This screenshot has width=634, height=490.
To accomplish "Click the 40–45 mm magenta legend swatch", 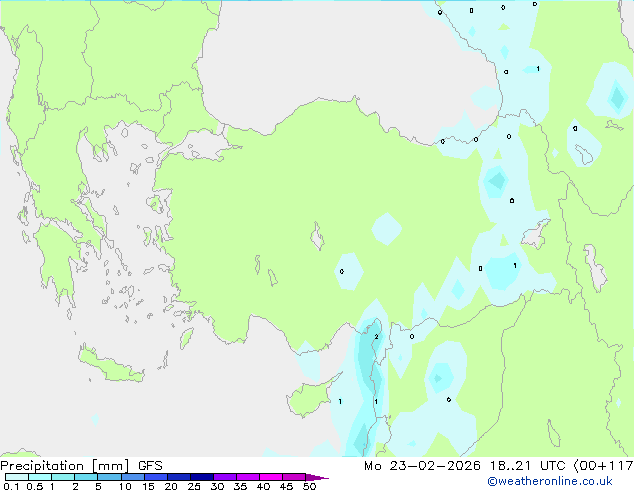I will pos(271,477).
